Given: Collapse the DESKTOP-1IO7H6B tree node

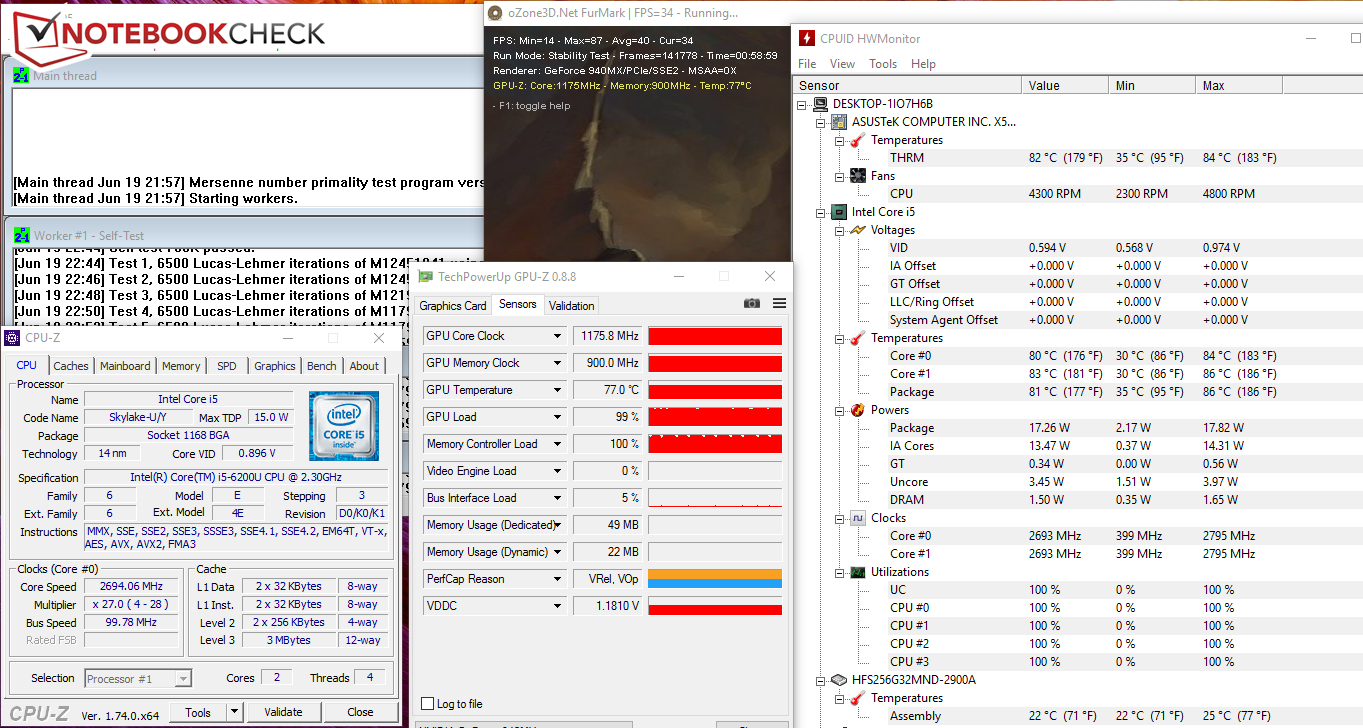Looking at the screenshot, I should [x=803, y=104].
